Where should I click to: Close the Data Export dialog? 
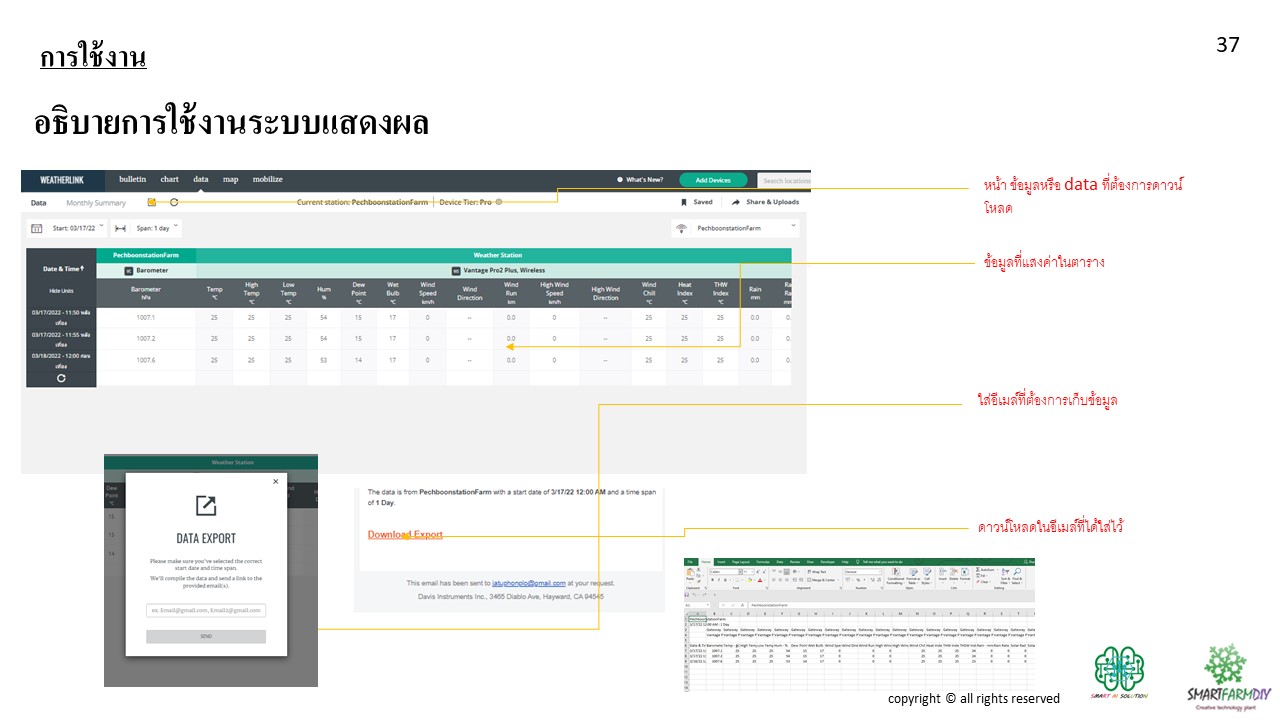[276, 482]
